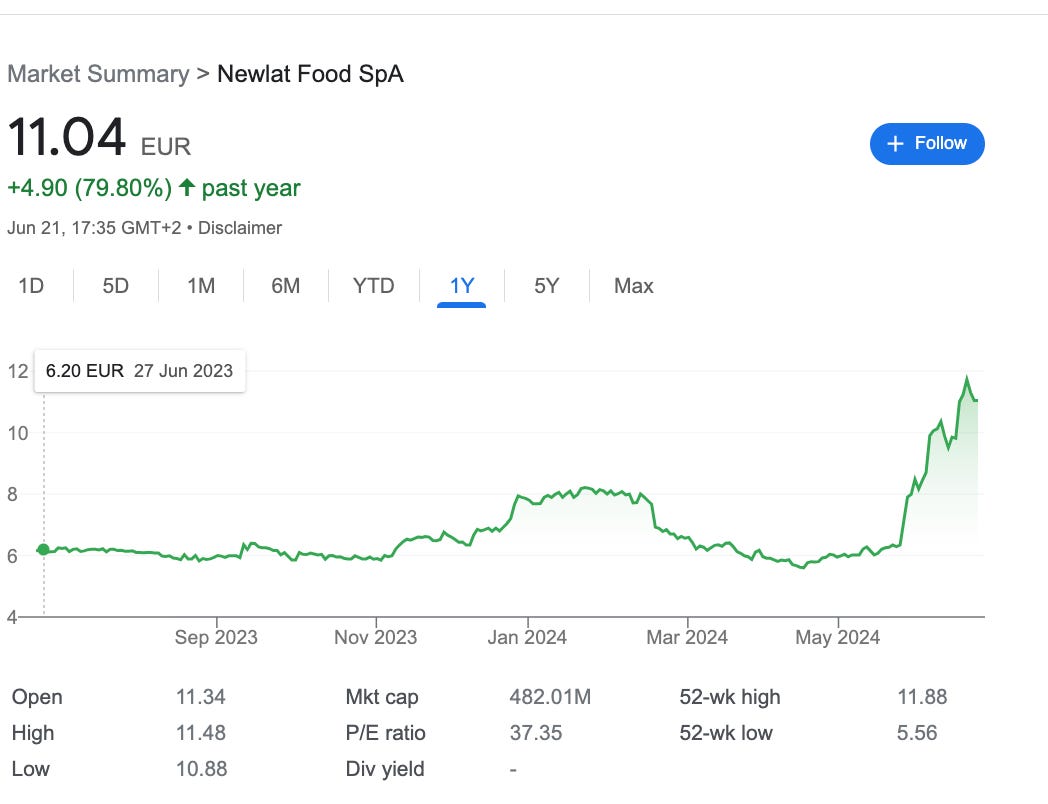Click the 52-wk low label
Image resolution: width=1048 pixels, height=804 pixels.
[x=726, y=733]
